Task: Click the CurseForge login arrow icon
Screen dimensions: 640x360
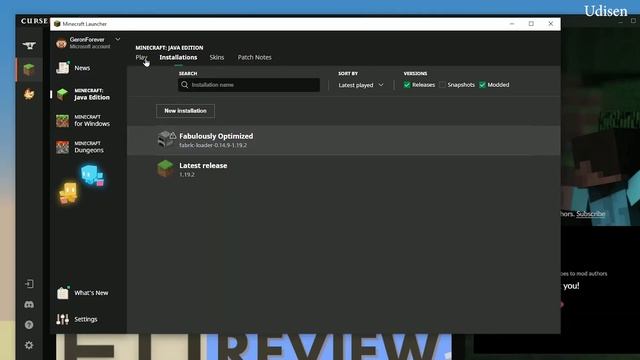Action: [x=29, y=284]
